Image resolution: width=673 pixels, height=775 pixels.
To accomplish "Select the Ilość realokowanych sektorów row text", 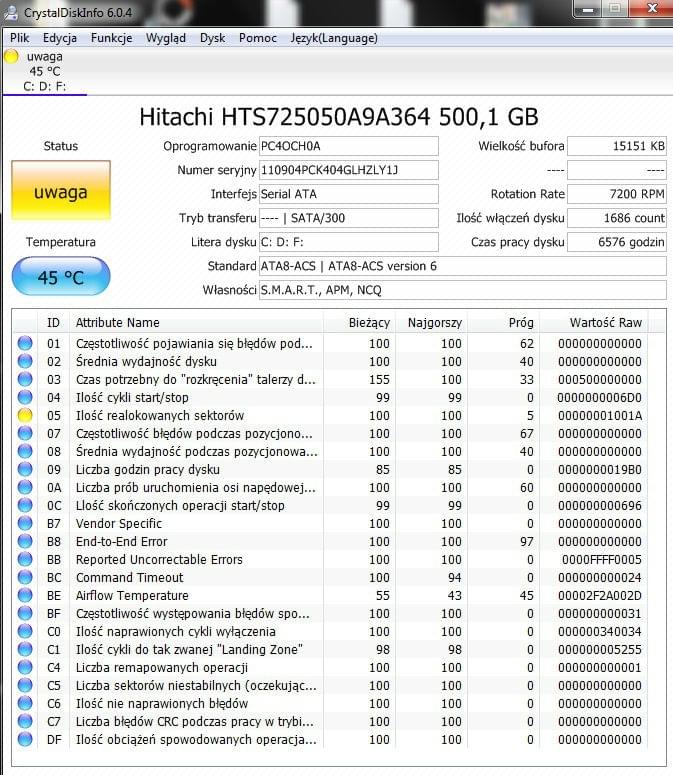I will click(160, 416).
